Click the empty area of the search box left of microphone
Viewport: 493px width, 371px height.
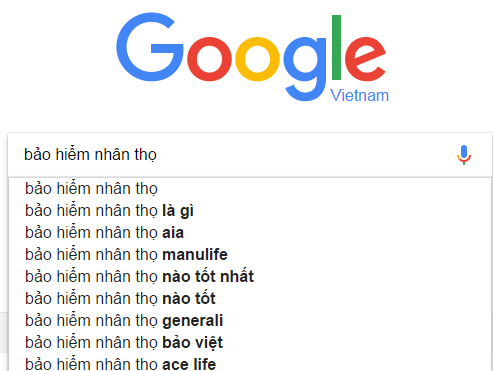click(305, 155)
